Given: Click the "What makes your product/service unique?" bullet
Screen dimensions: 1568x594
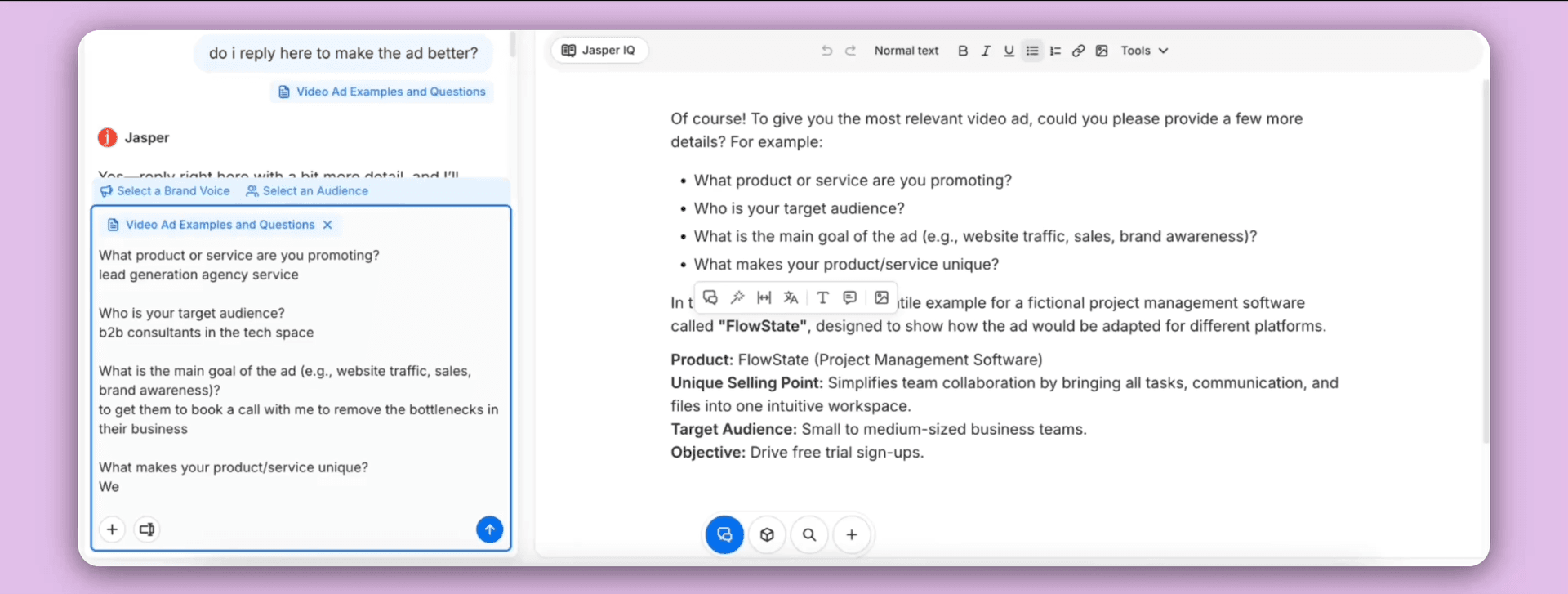Looking at the screenshot, I should [846, 264].
